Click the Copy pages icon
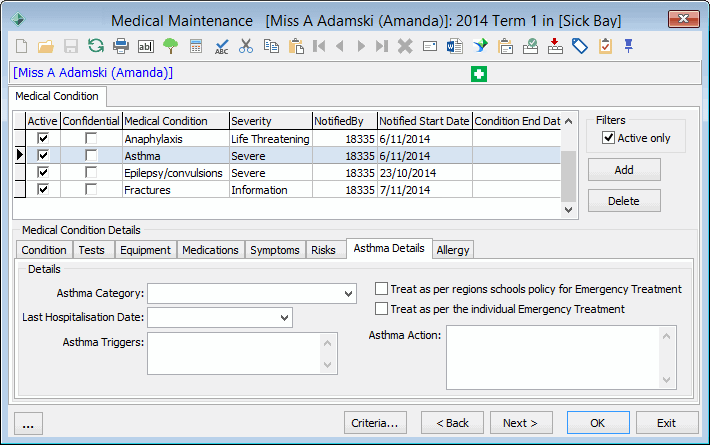Viewport: 710px width, 445px height. (x=271, y=46)
